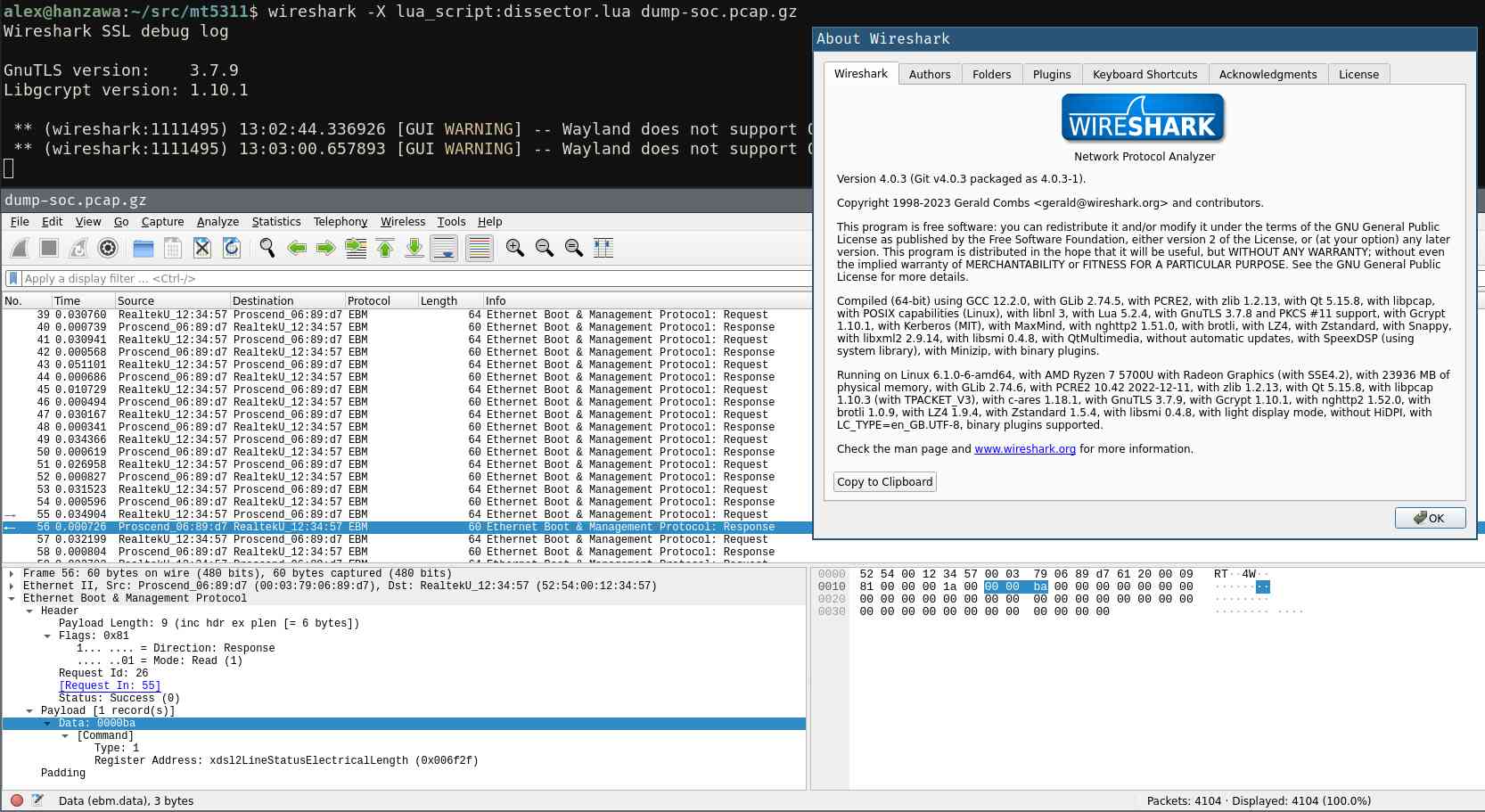The width and height of the screenshot is (1485, 812).
Task: Select packet number 48 in the list
Action: [406, 427]
